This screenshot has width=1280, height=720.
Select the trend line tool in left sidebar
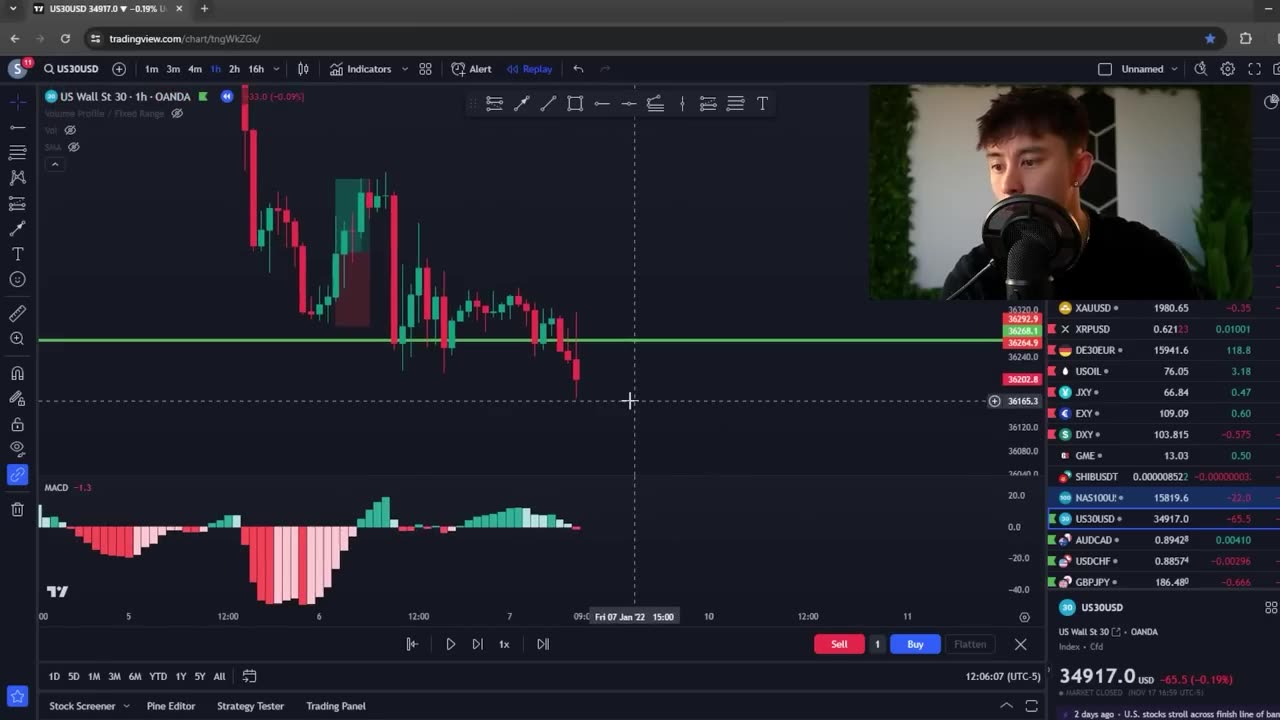[x=17, y=127]
